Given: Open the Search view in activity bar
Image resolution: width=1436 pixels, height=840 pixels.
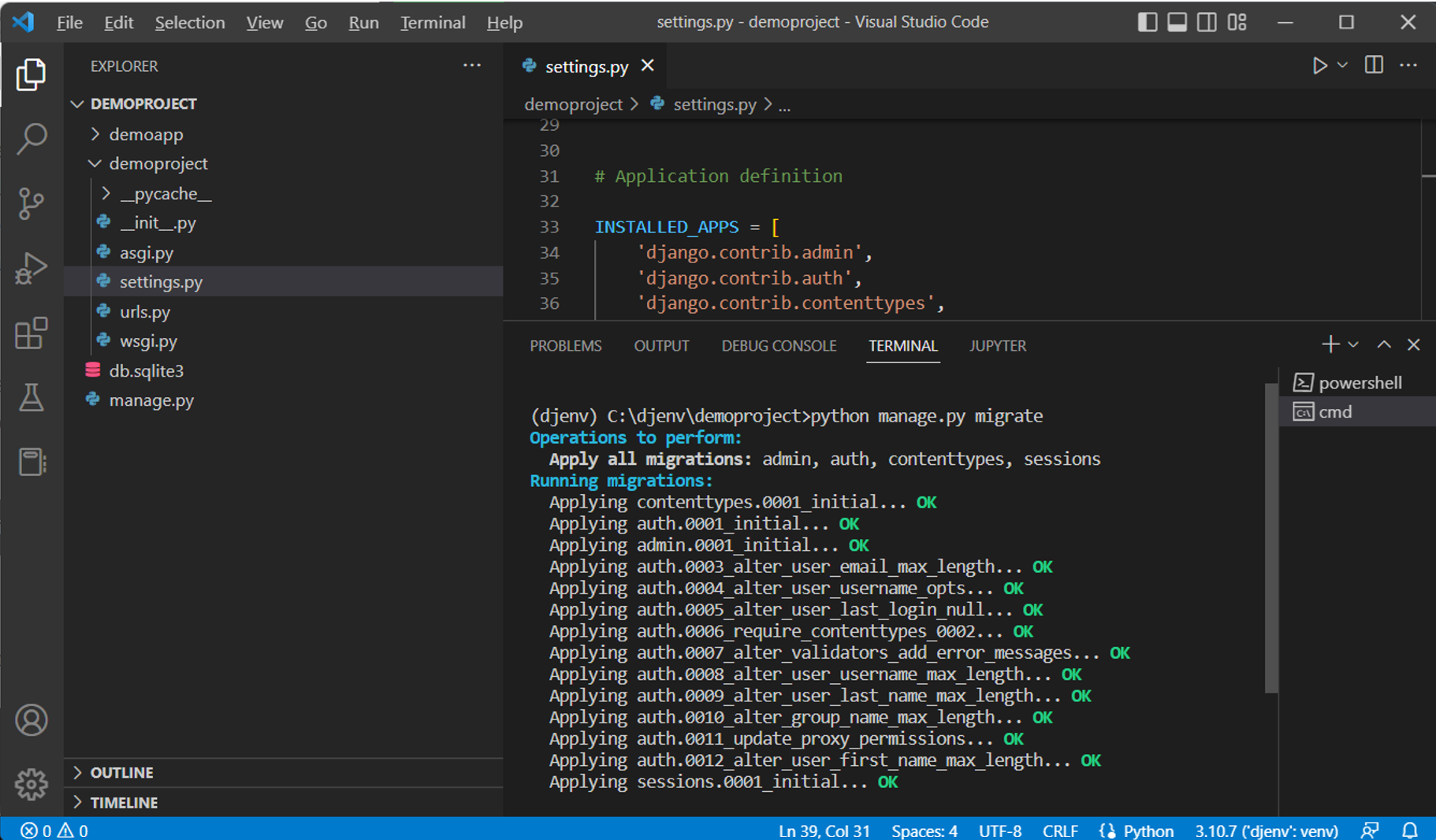Looking at the screenshot, I should [32, 139].
